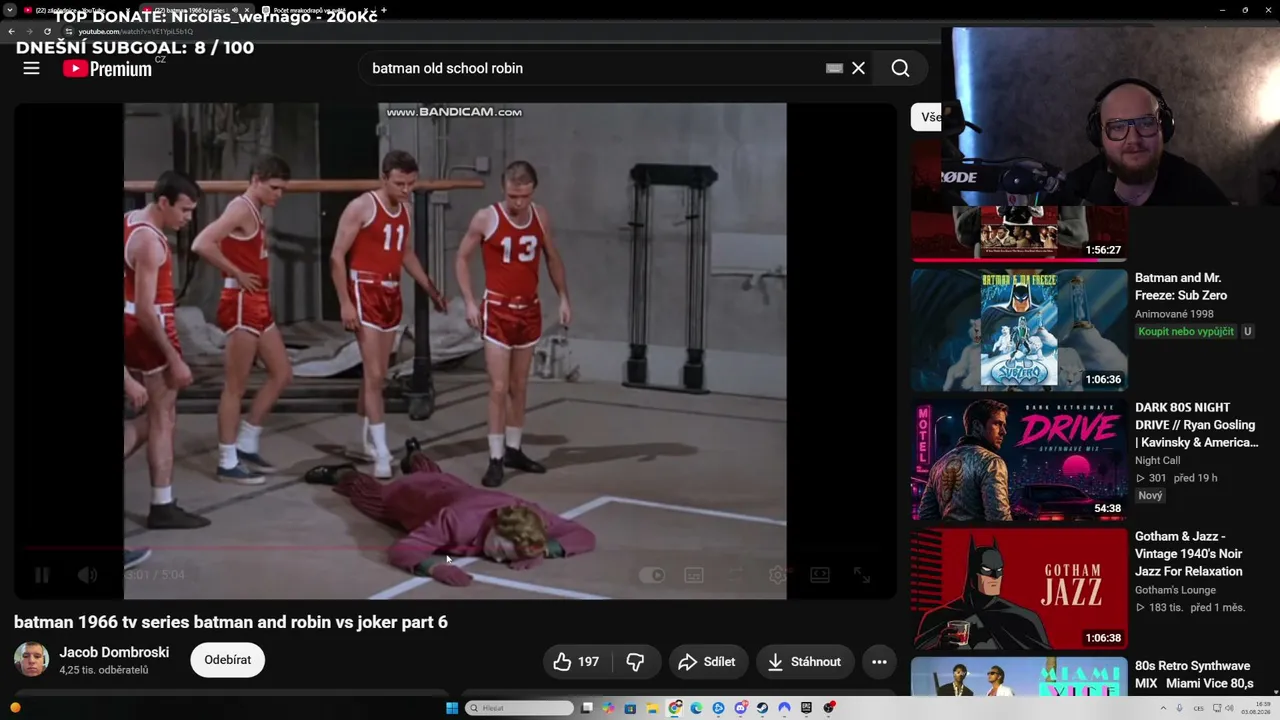Reload the YouTube page

tap(46, 31)
